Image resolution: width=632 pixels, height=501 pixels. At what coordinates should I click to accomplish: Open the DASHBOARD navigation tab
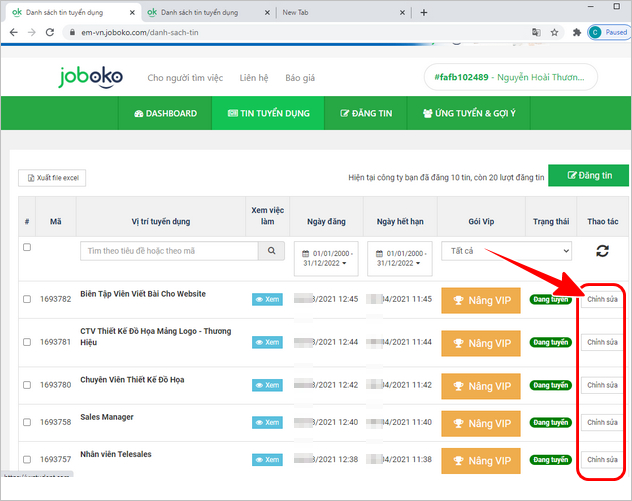[165, 114]
